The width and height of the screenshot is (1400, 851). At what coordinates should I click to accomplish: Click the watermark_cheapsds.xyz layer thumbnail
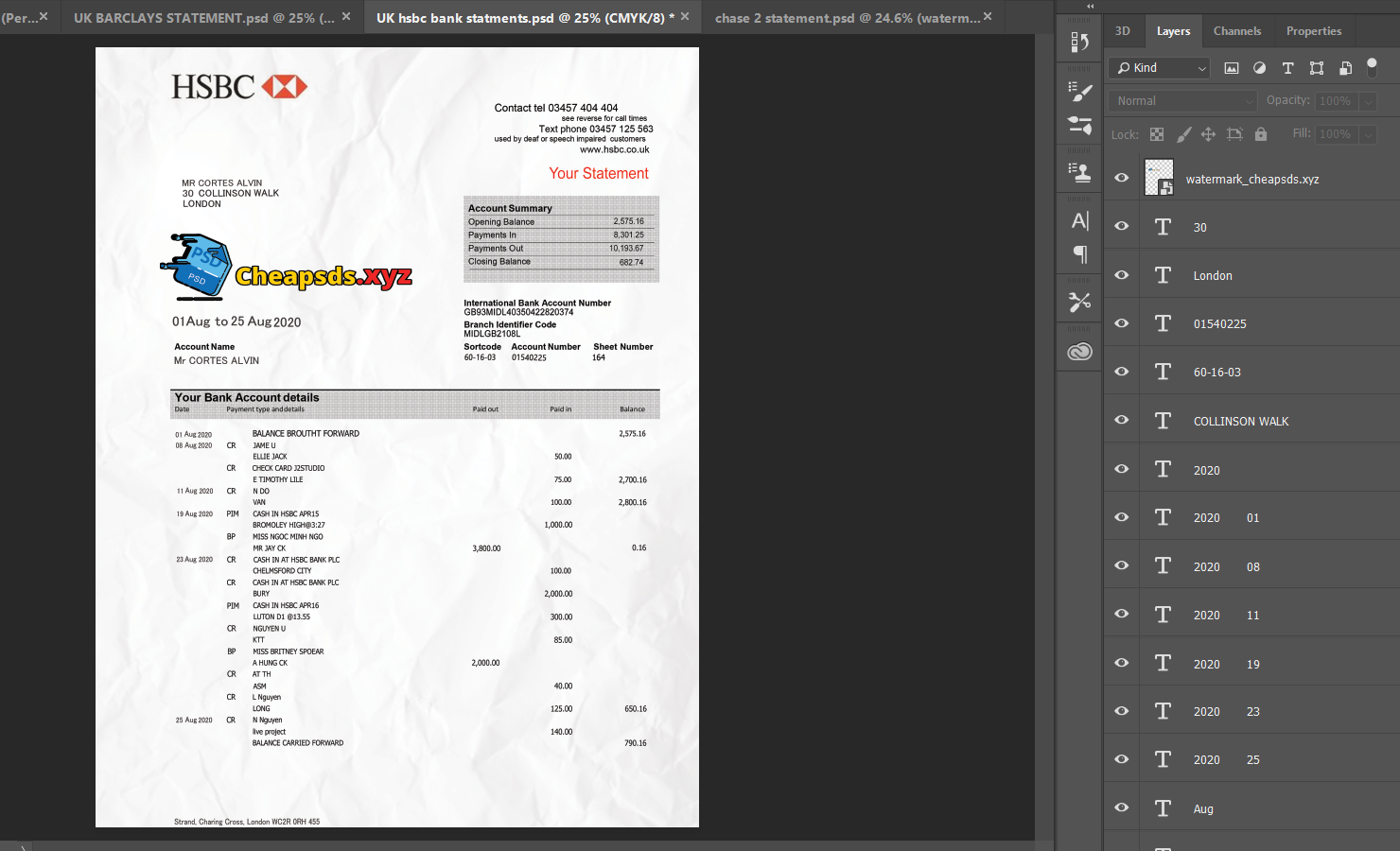1159,178
